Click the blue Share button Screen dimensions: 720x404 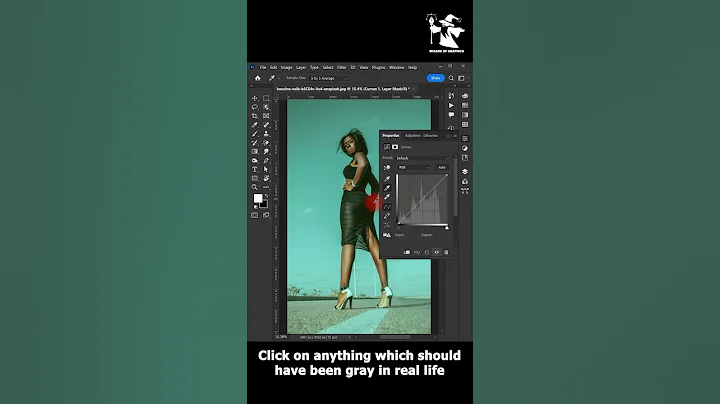[435, 78]
